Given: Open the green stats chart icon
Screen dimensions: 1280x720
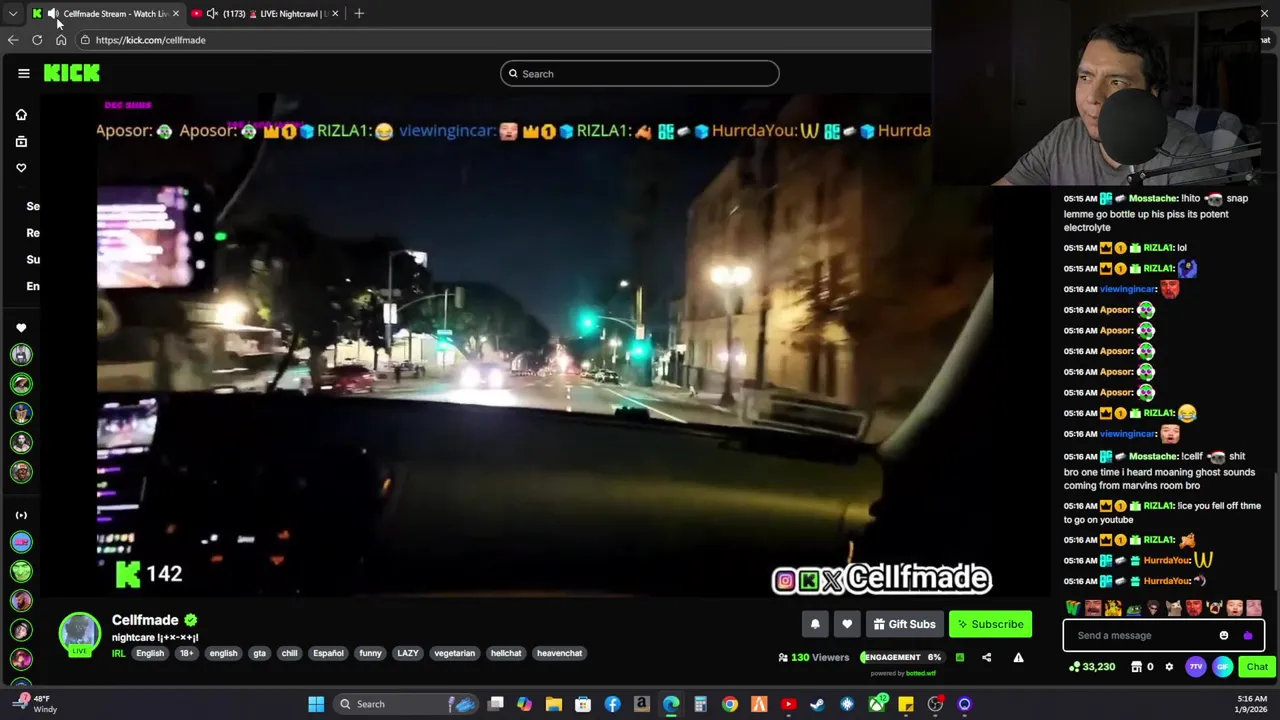Looking at the screenshot, I should point(959,657).
